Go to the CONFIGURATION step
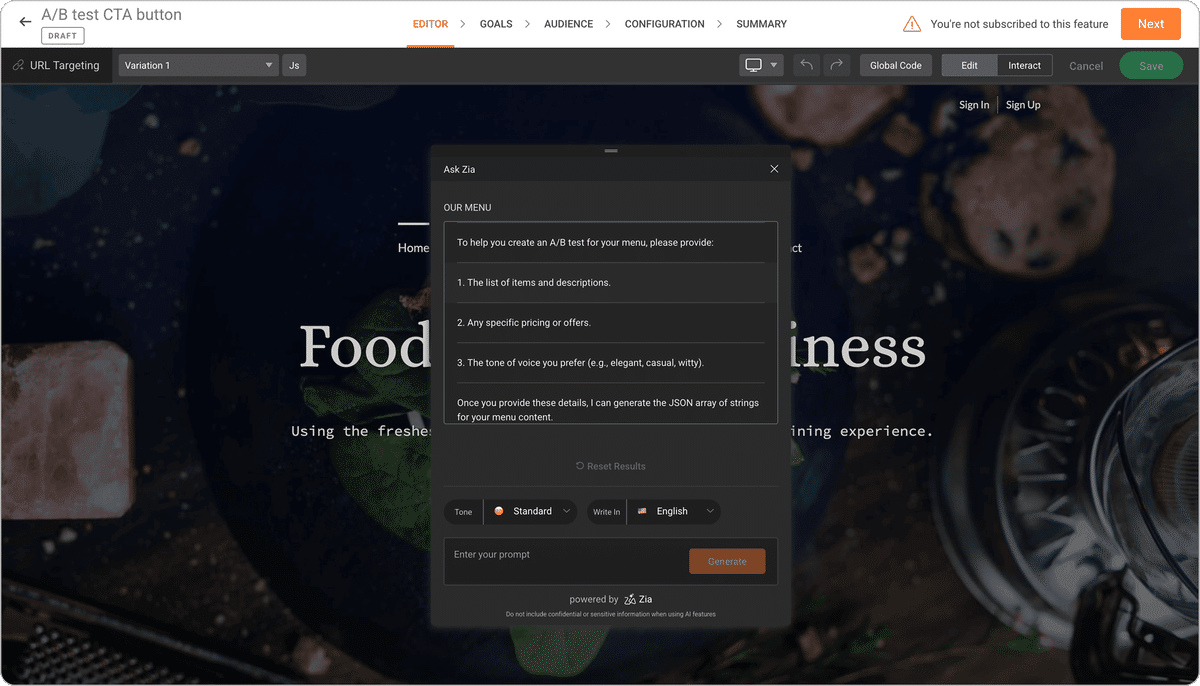 pos(664,24)
